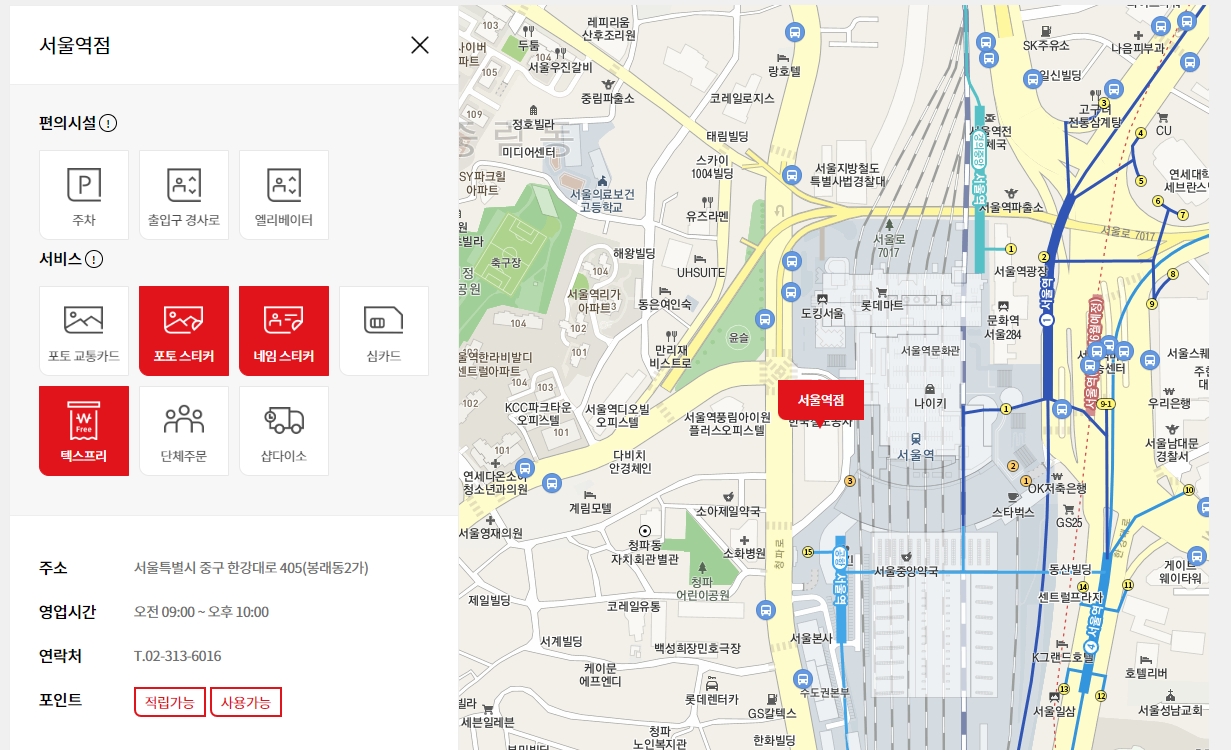Choose the 포토 스티커 service tile
The image size is (1231, 750).
click(x=184, y=331)
